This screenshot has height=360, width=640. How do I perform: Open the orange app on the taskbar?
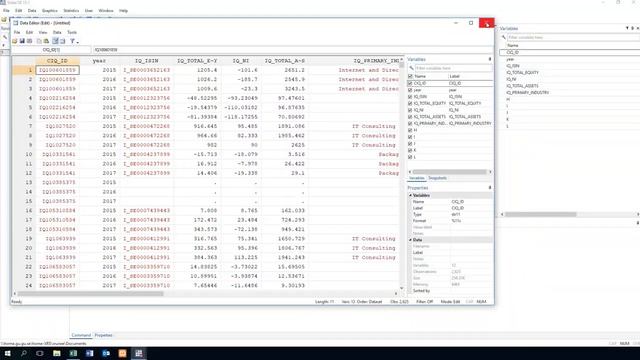coord(122,353)
